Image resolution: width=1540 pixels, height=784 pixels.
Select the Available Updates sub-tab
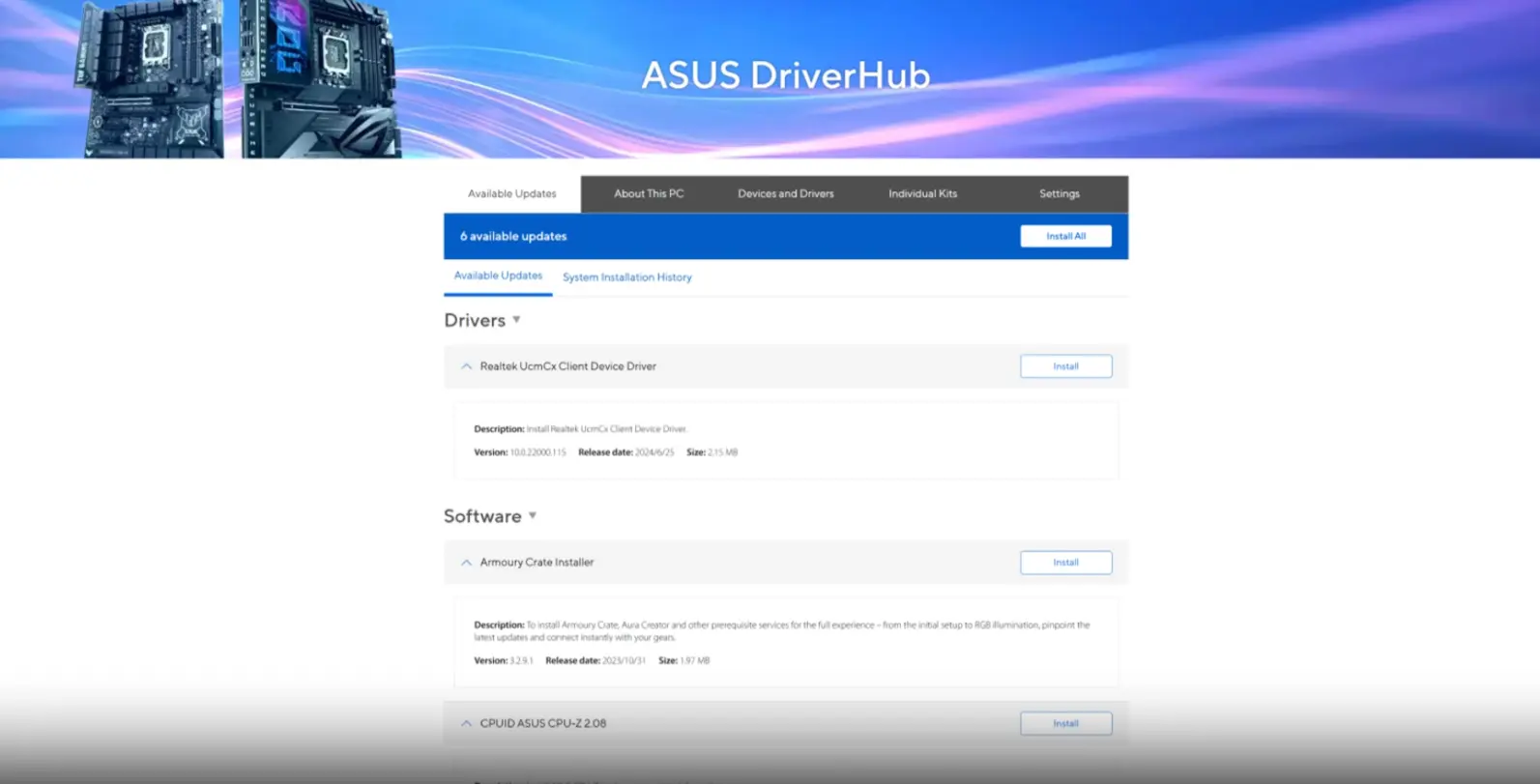(x=498, y=276)
